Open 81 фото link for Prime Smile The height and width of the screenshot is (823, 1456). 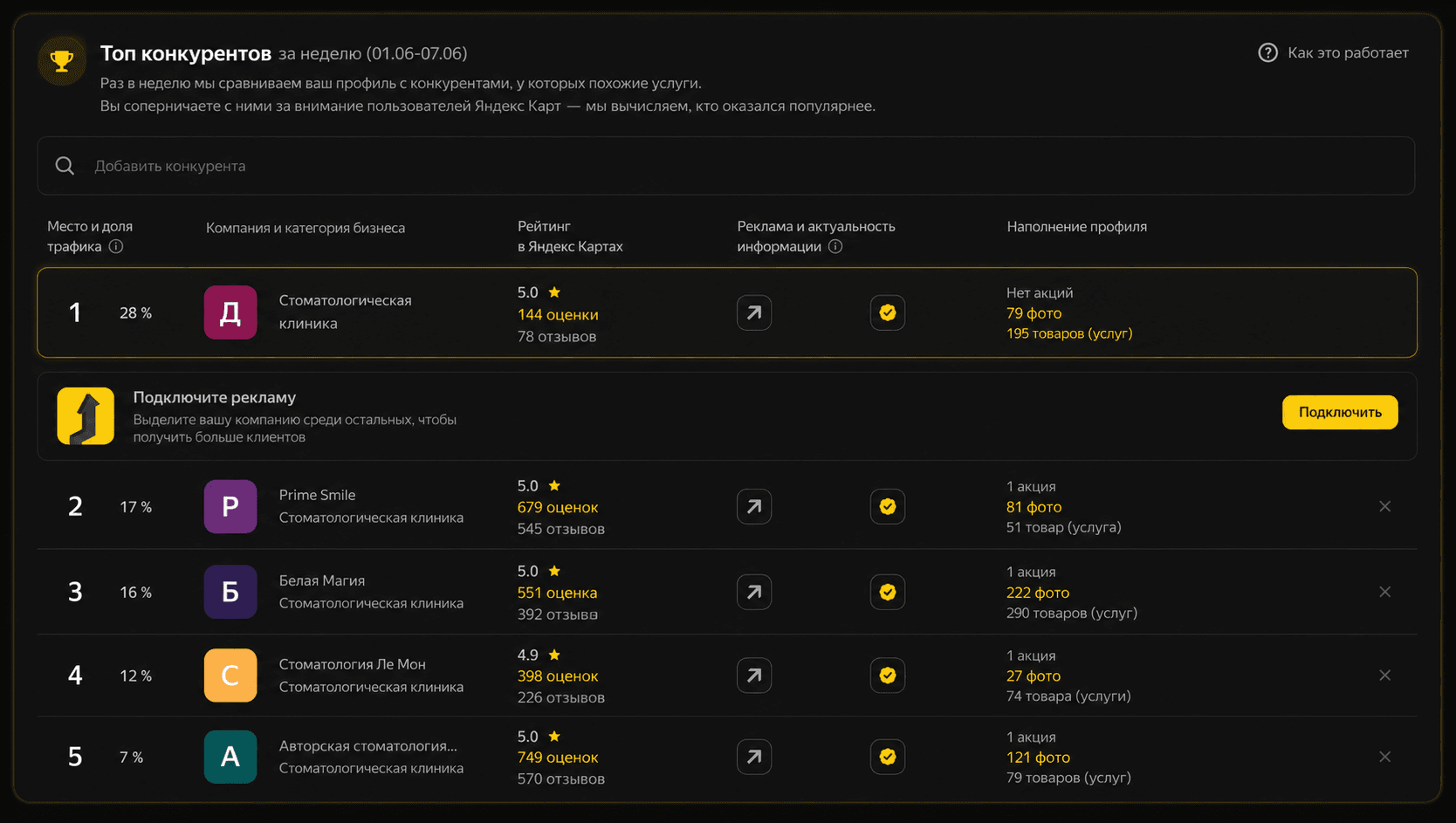click(x=1034, y=507)
